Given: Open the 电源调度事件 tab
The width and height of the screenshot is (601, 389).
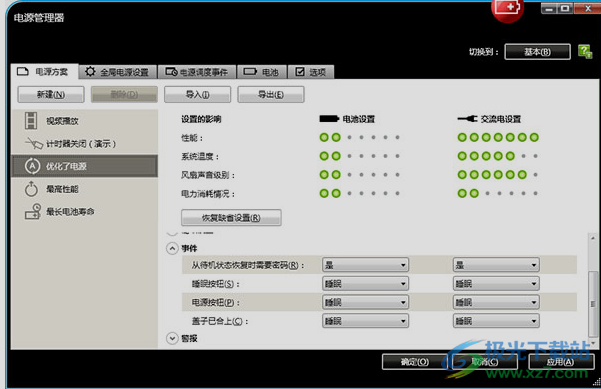Looking at the screenshot, I should point(197,72).
